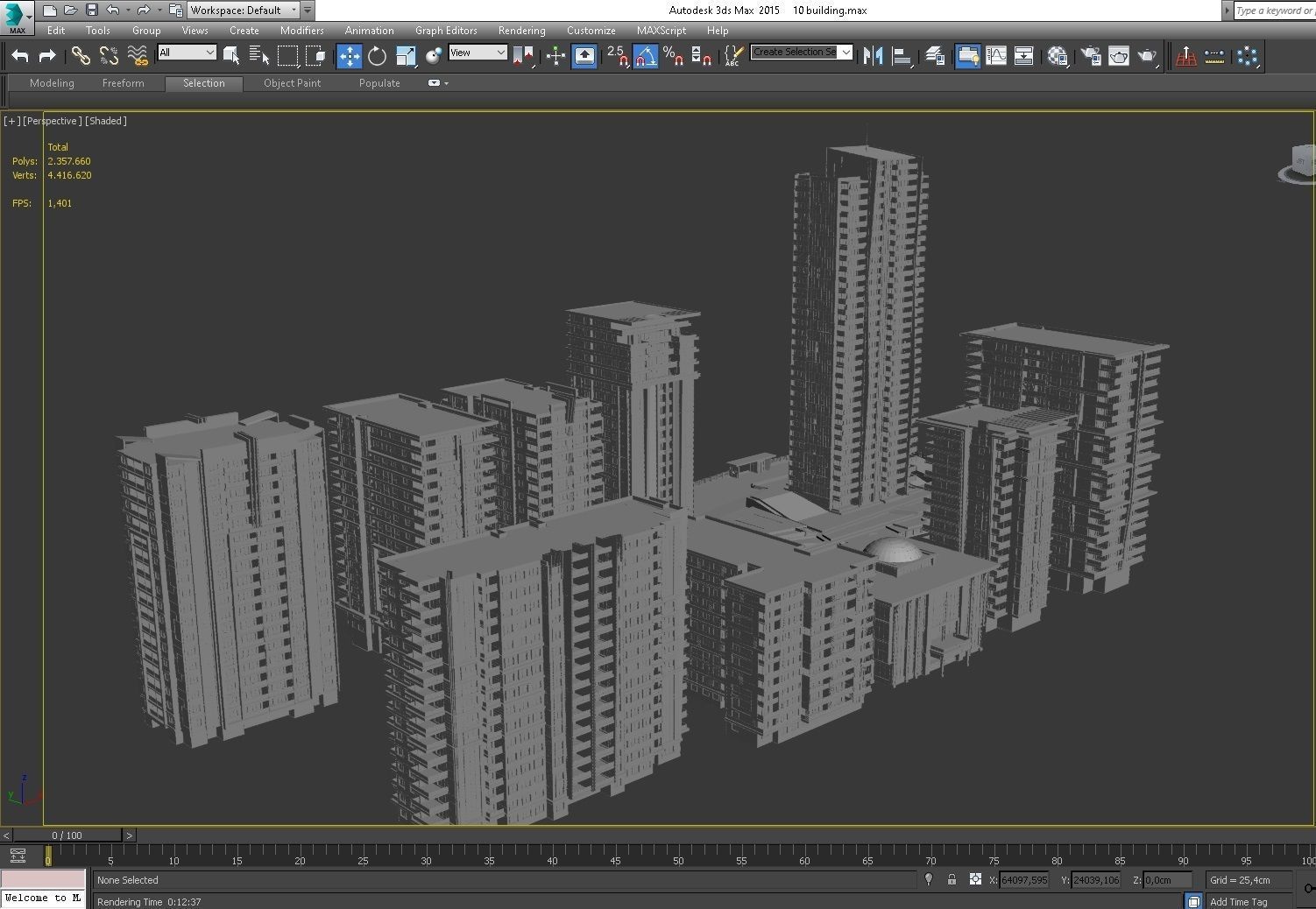1316x909 pixels.
Task: Click the main toolbar Redo button
Action: point(47,56)
